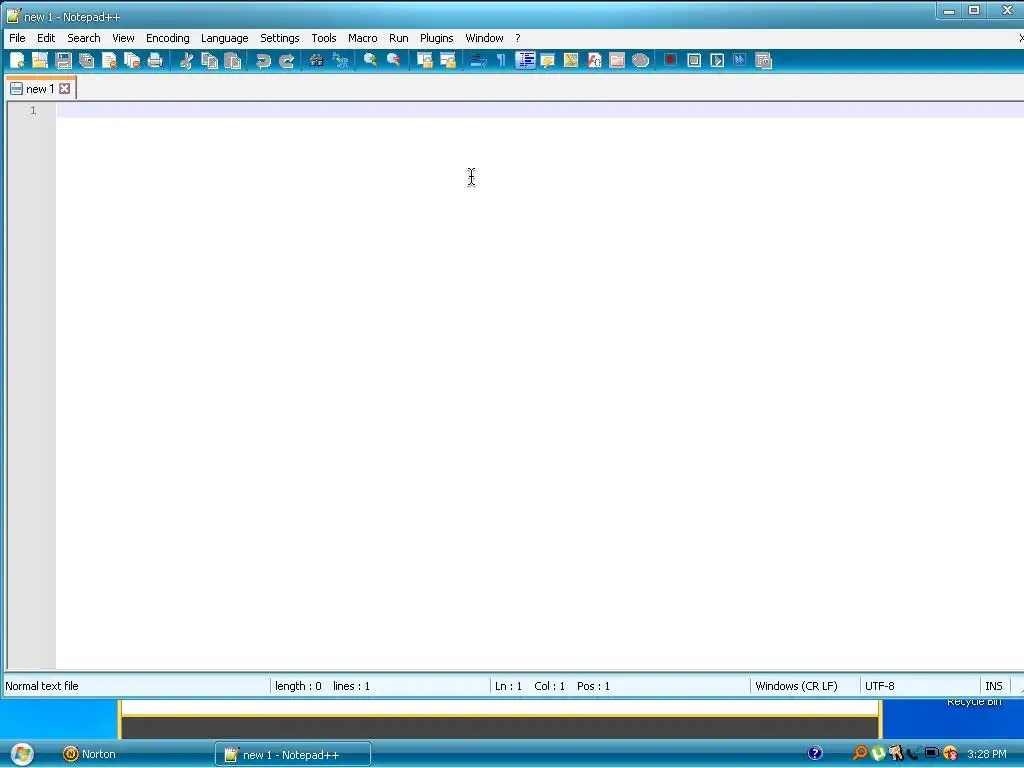This screenshot has width=1024, height=768.
Task: Toggle word wrap toolbar icon
Action: point(479,61)
